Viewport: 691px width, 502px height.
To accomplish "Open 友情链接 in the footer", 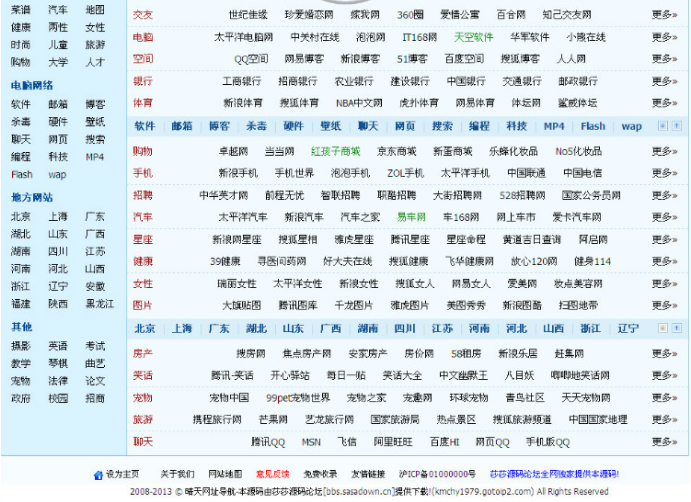I will (368, 474).
